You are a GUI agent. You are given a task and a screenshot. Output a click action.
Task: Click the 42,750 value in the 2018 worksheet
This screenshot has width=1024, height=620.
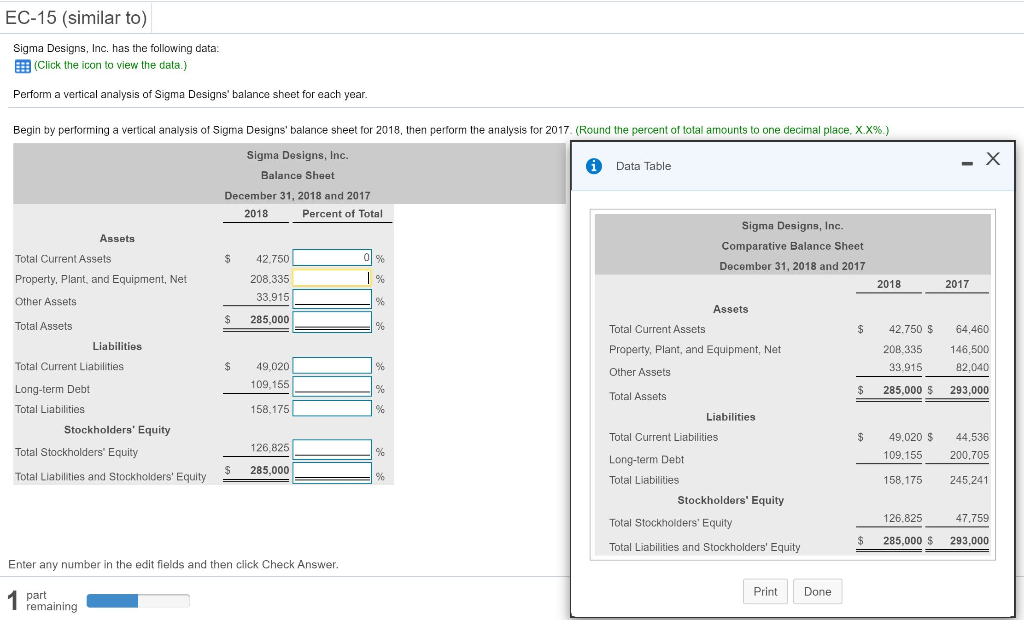click(x=272, y=259)
